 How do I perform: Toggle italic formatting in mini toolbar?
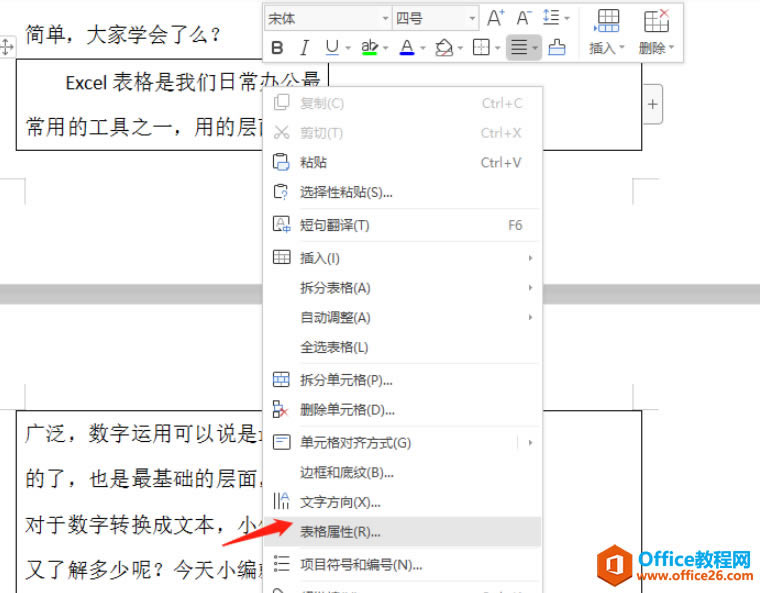pos(304,48)
